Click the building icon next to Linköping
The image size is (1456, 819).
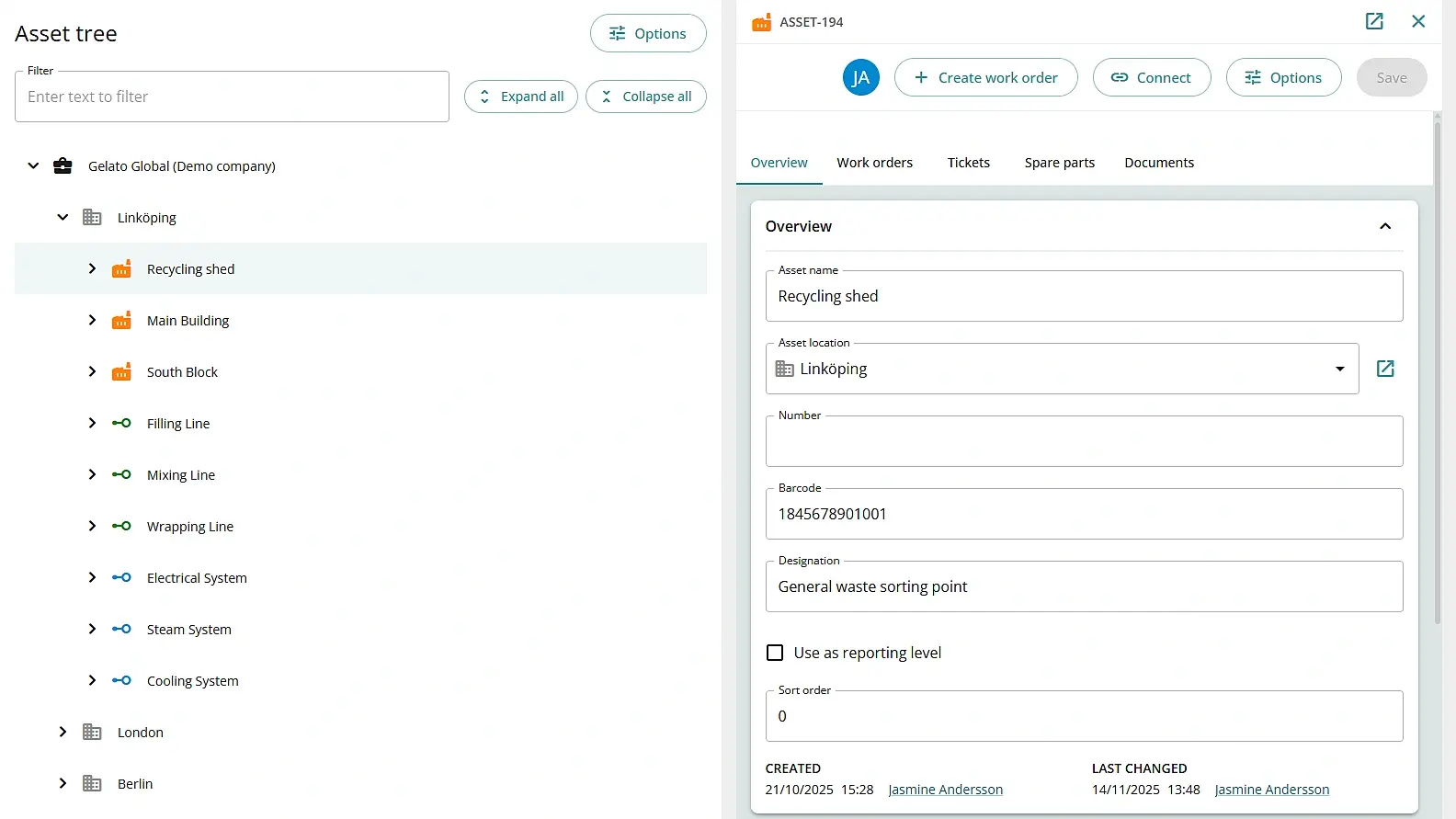click(x=92, y=218)
